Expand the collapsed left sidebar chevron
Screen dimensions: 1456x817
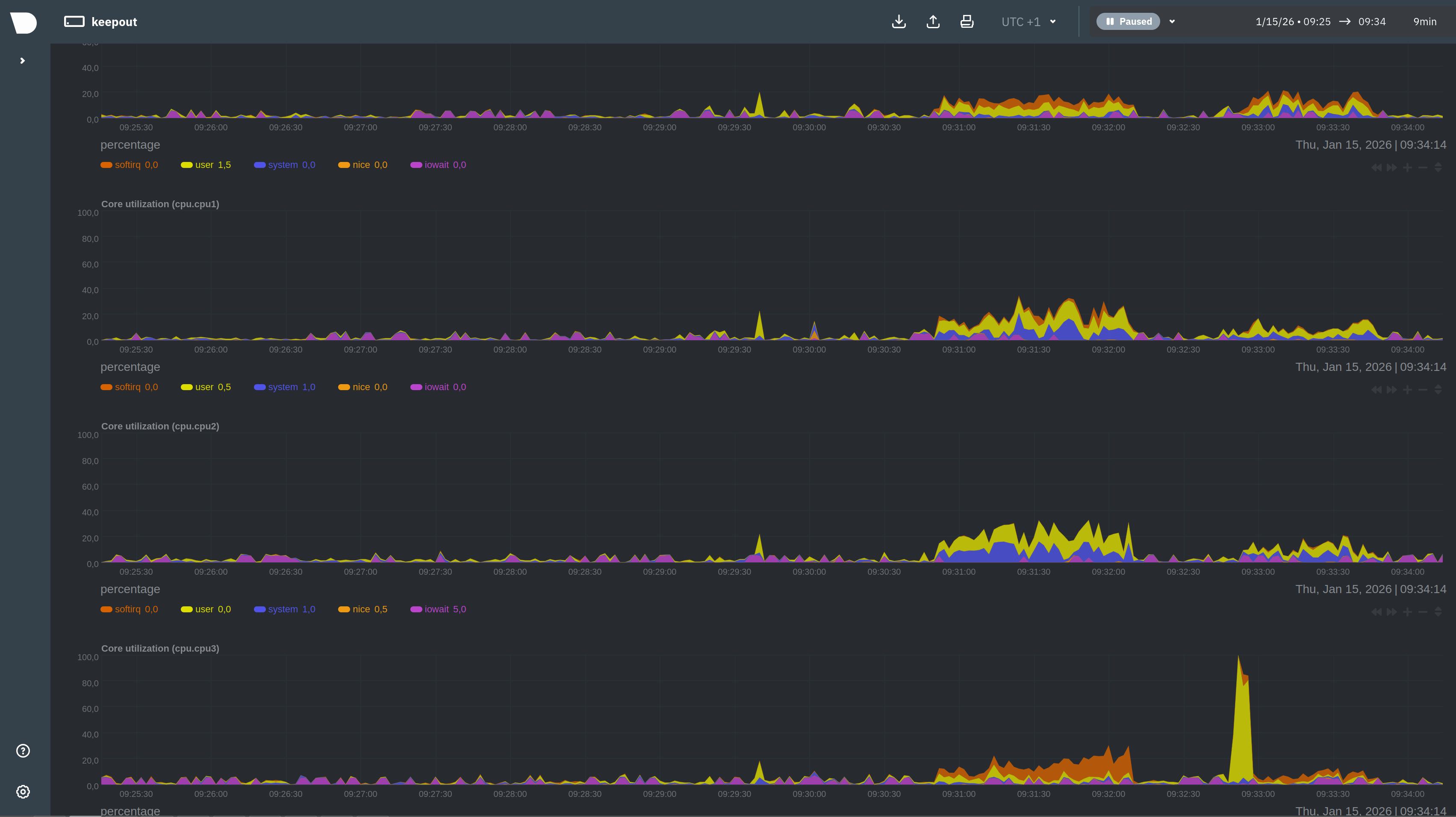click(x=23, y=60)
